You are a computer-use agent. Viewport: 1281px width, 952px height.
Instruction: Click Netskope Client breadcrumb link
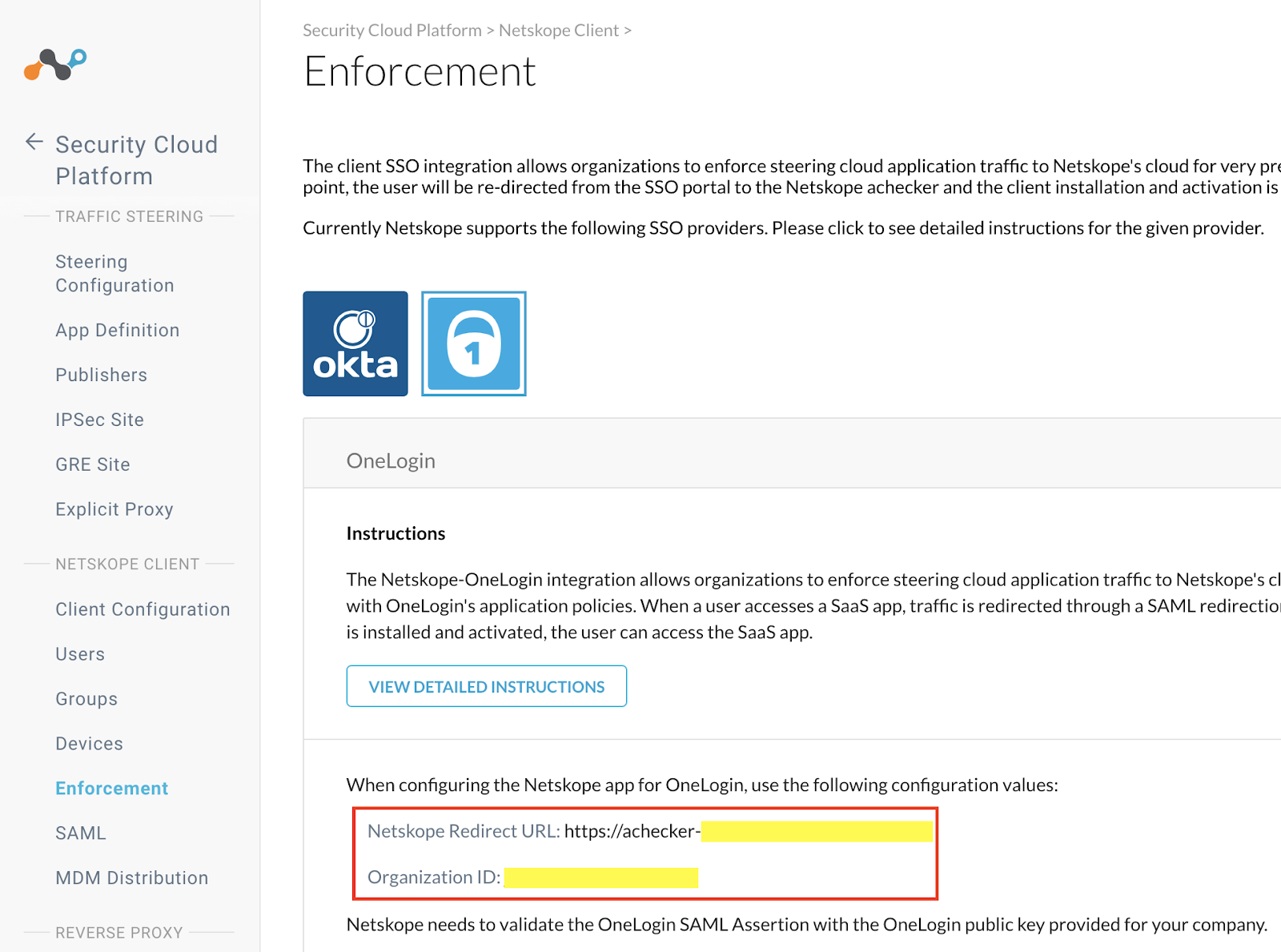pos(559,30)
